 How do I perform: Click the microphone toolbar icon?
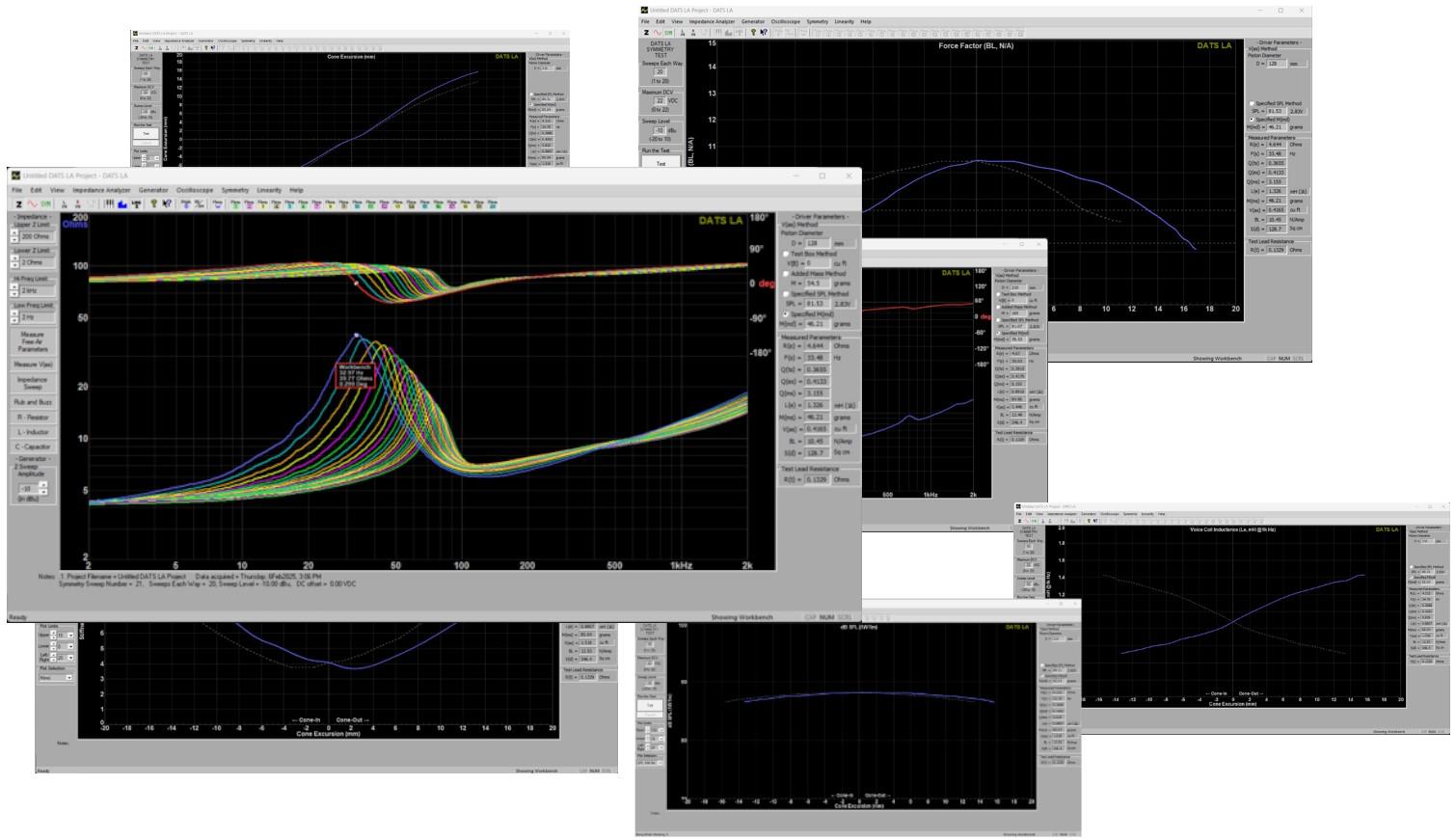(x=137, y=203)
